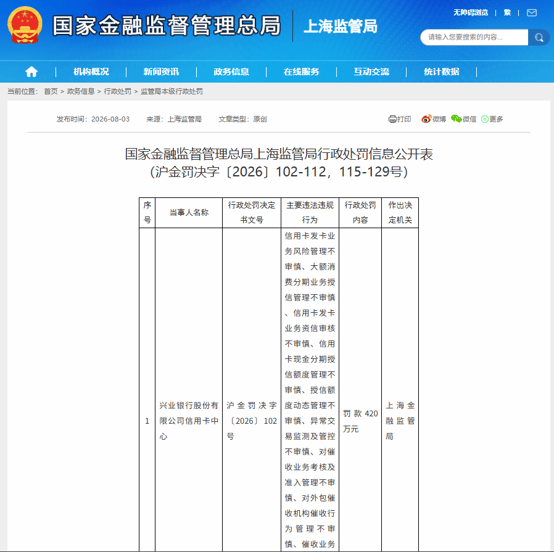Switch to traditional Chinese 繁 link
The width and height of the screenshot is (554, 552).
pyautogui.click(x=507, y=13)
